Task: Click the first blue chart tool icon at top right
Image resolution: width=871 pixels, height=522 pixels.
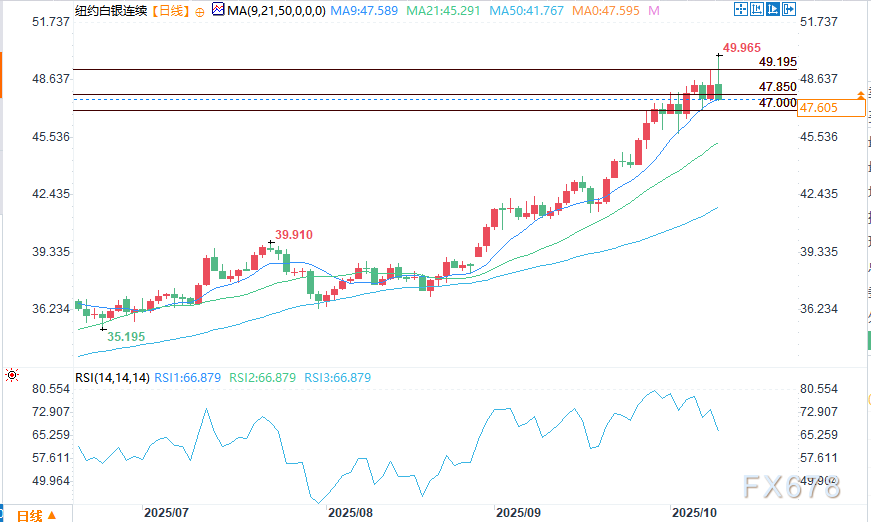Action: pyautogui.click(x=742, y=9)
